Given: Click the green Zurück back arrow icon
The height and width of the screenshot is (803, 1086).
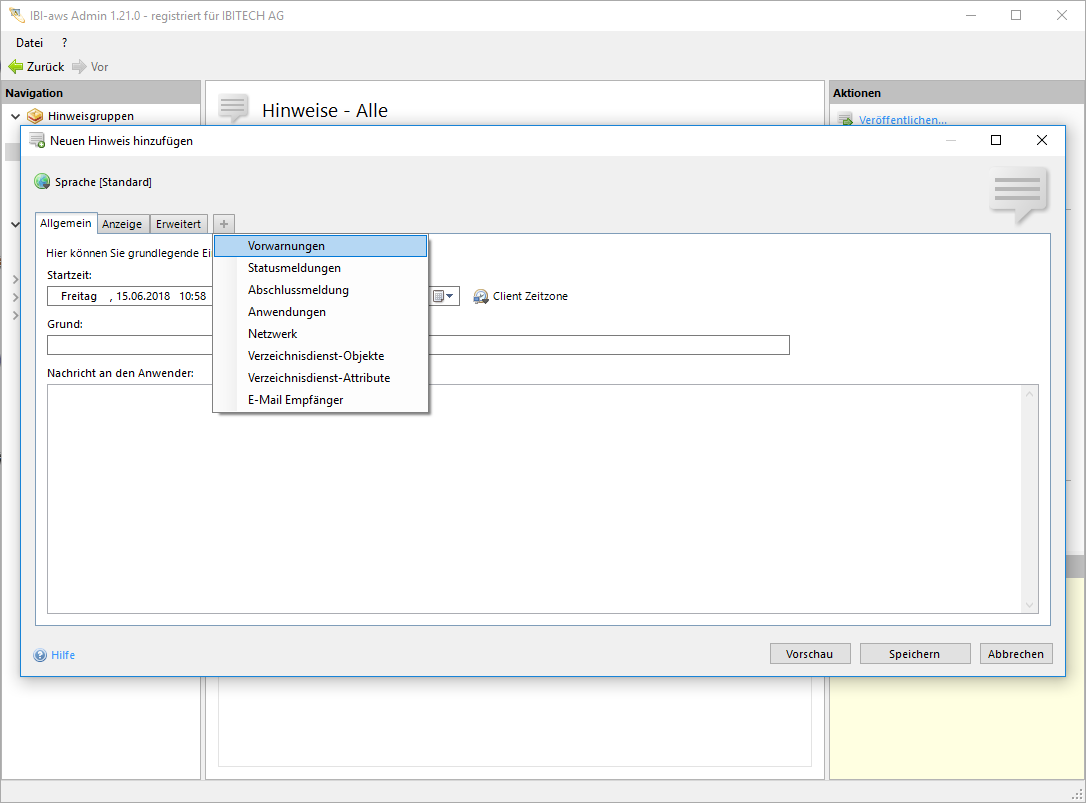Looking at the screenshot, I should 15,67.
